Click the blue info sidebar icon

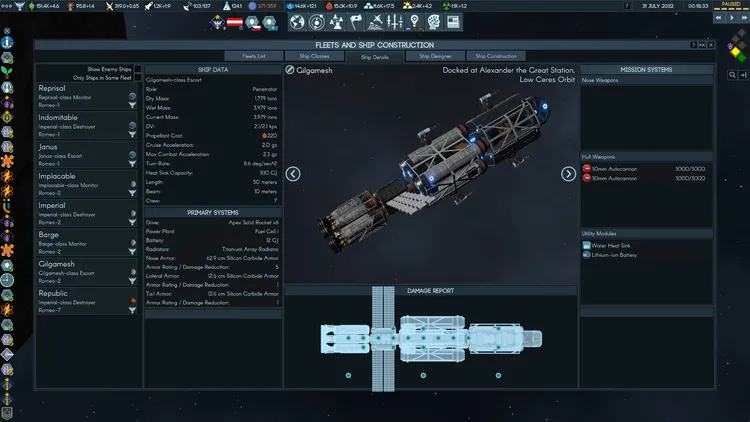pos(7,43)
